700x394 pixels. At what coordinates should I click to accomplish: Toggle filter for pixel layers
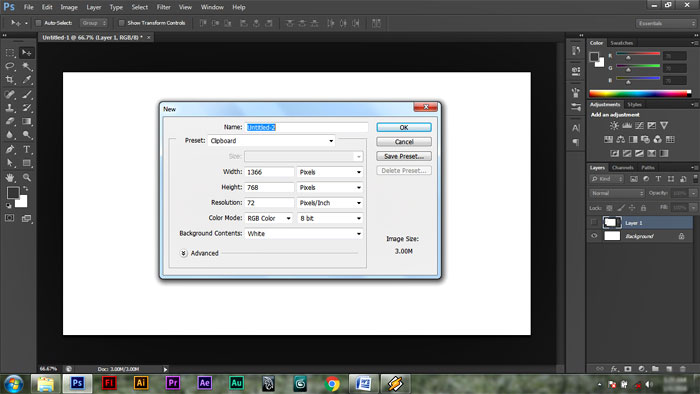click(x=634, y=179)
